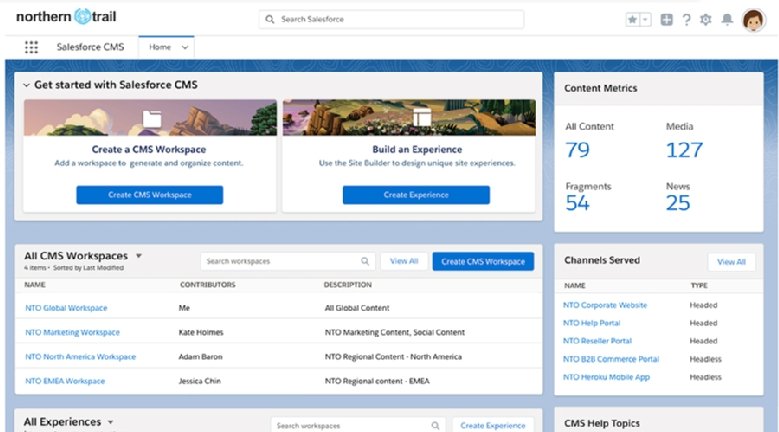The width and height of the screenshot is (779, 432).
Task: Click the CONTRIBUTORS column header
Action: tap(208, 285)
